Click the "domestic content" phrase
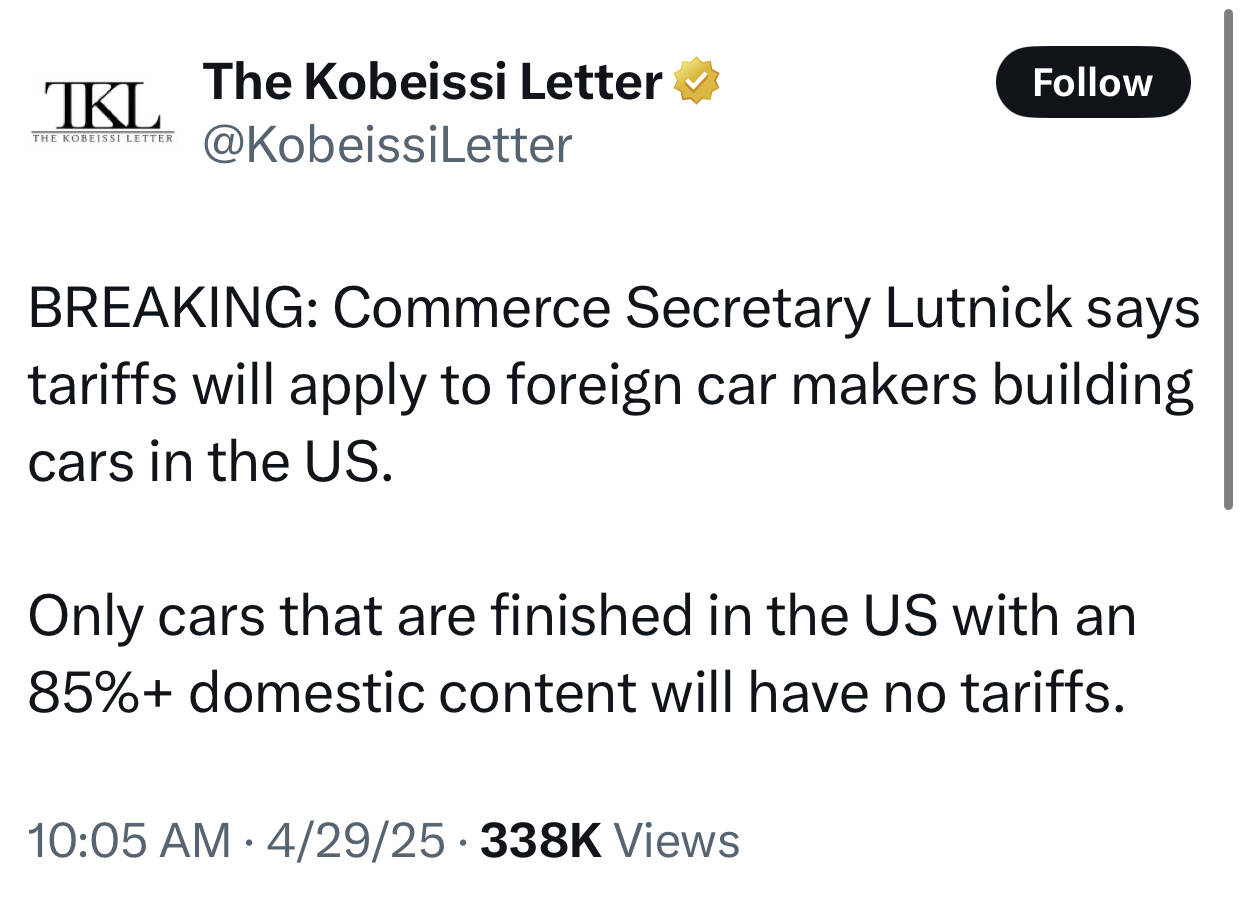The width and height of the screenshot is (1242, 899). click(412, 692)
